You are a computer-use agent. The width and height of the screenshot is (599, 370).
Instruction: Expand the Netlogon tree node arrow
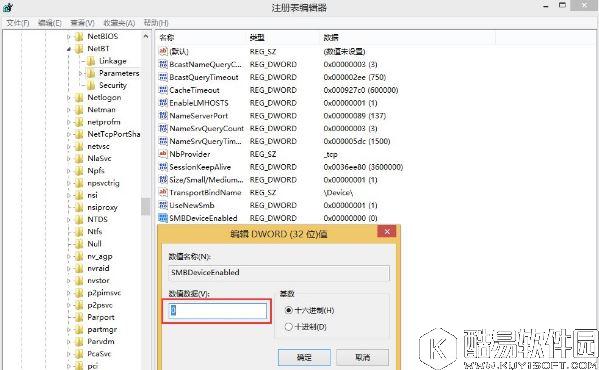69,98
